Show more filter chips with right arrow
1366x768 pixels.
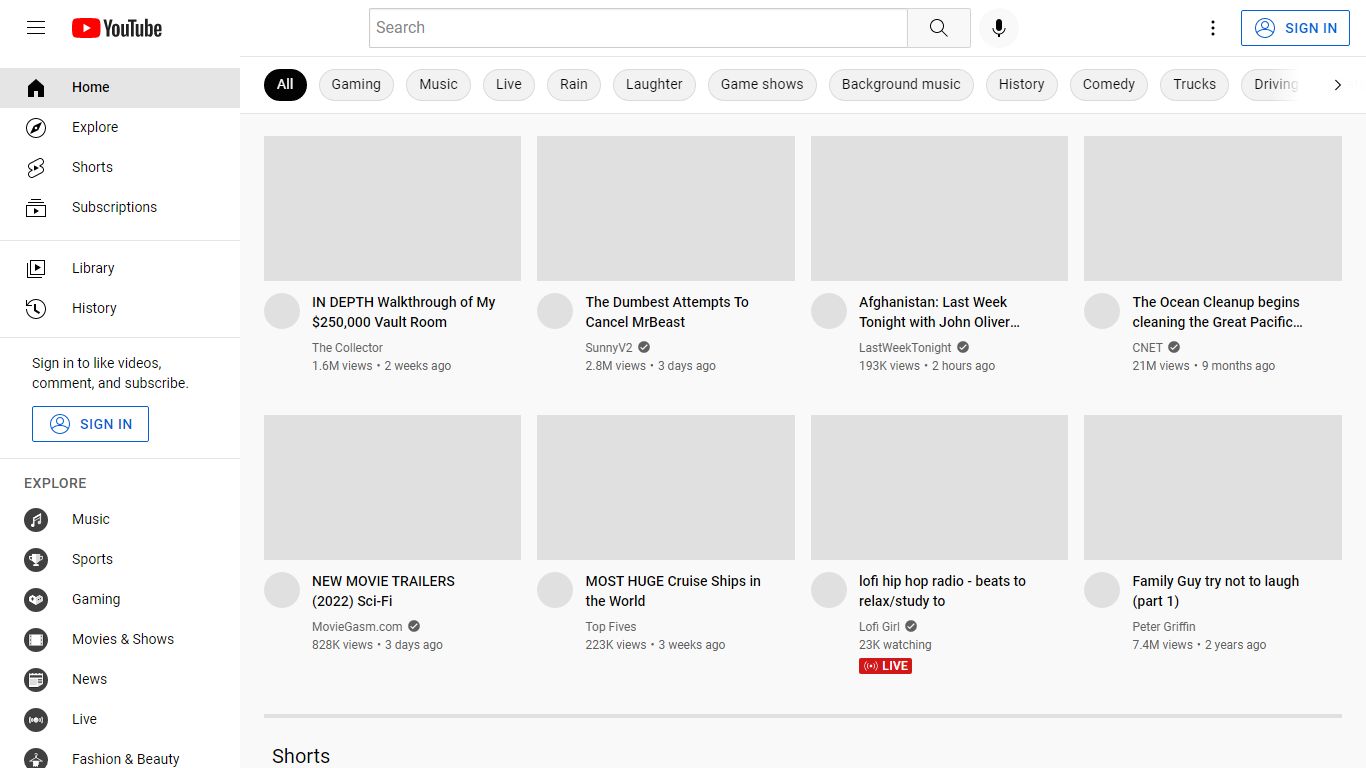click(x=1337, y=85)
